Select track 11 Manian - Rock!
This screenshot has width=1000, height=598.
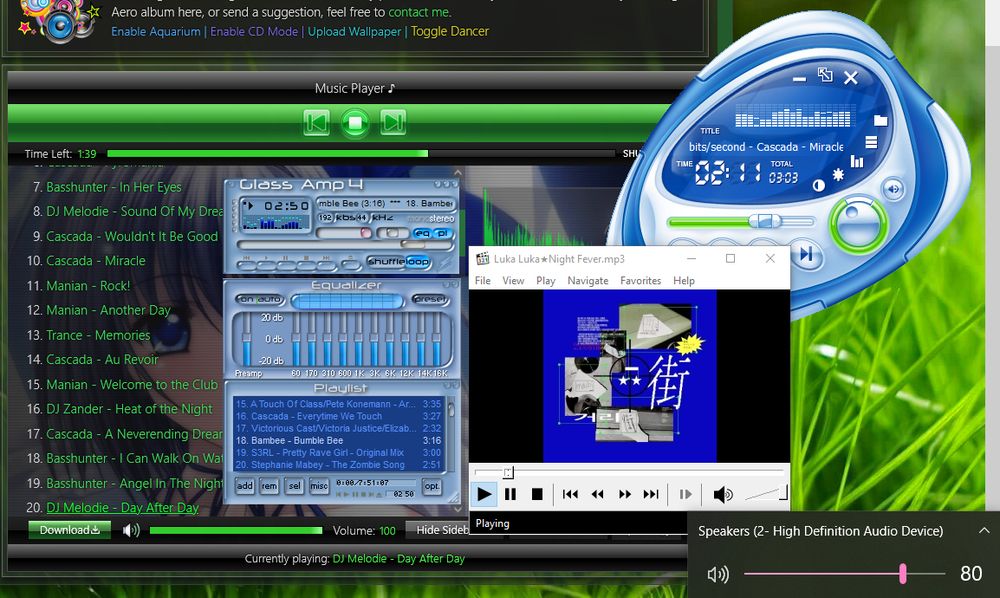click(x=88, y=286)
